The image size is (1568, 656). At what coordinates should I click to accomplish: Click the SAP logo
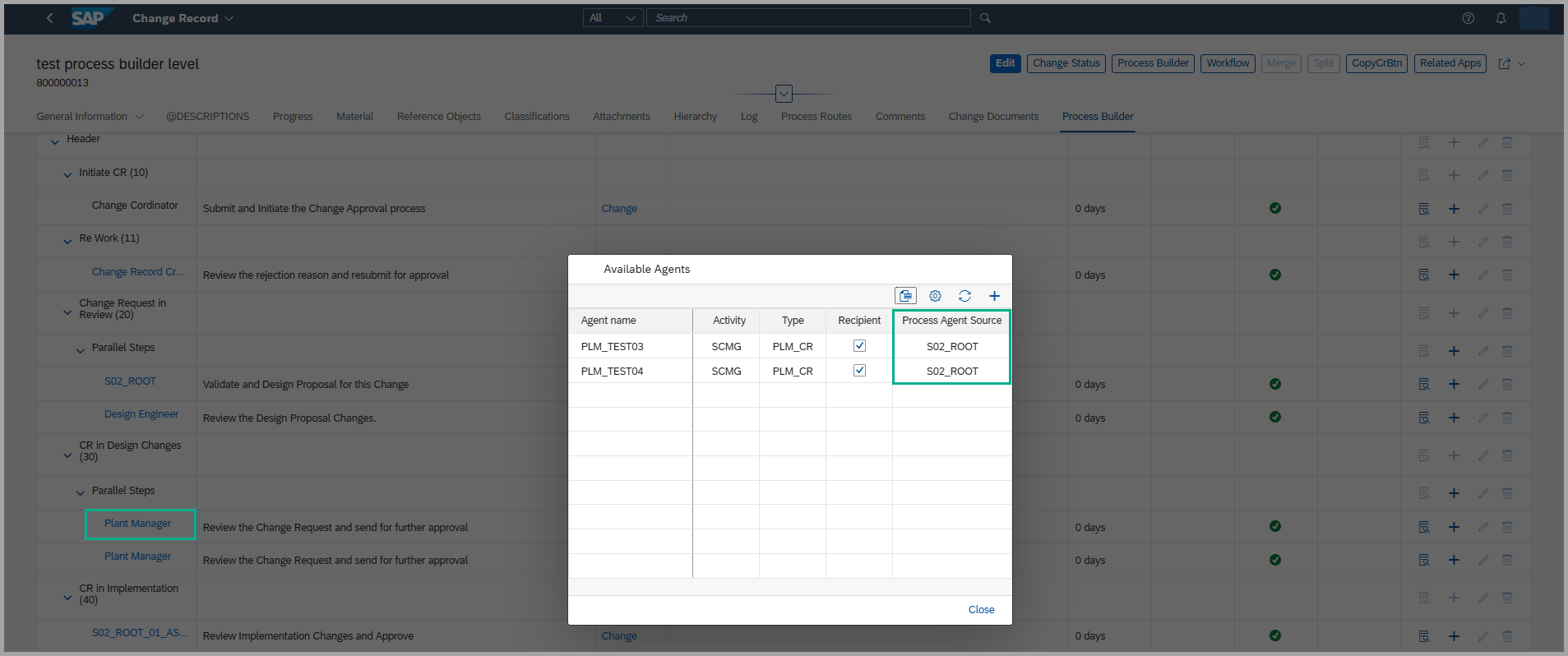[89, 18]
